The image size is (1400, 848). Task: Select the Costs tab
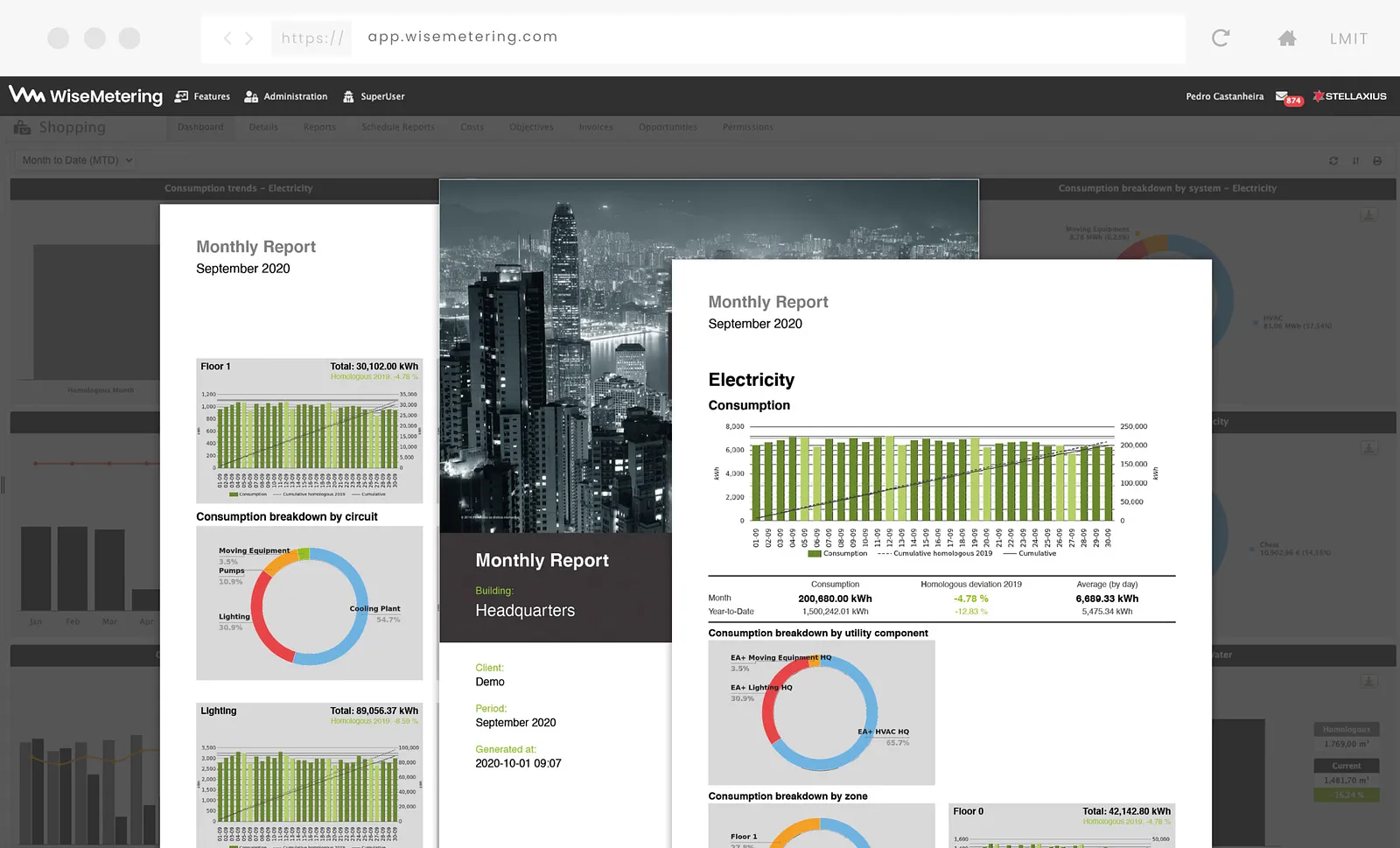472,128
